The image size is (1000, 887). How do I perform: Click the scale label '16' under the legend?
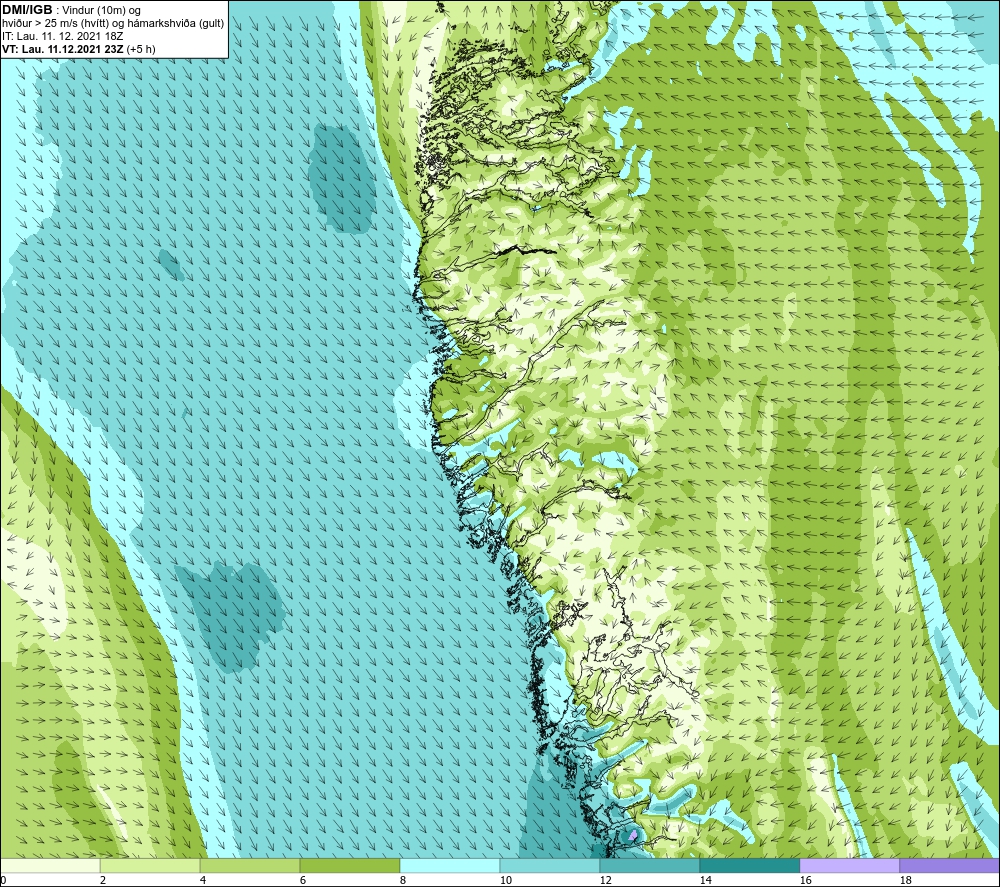pos(805,881)
